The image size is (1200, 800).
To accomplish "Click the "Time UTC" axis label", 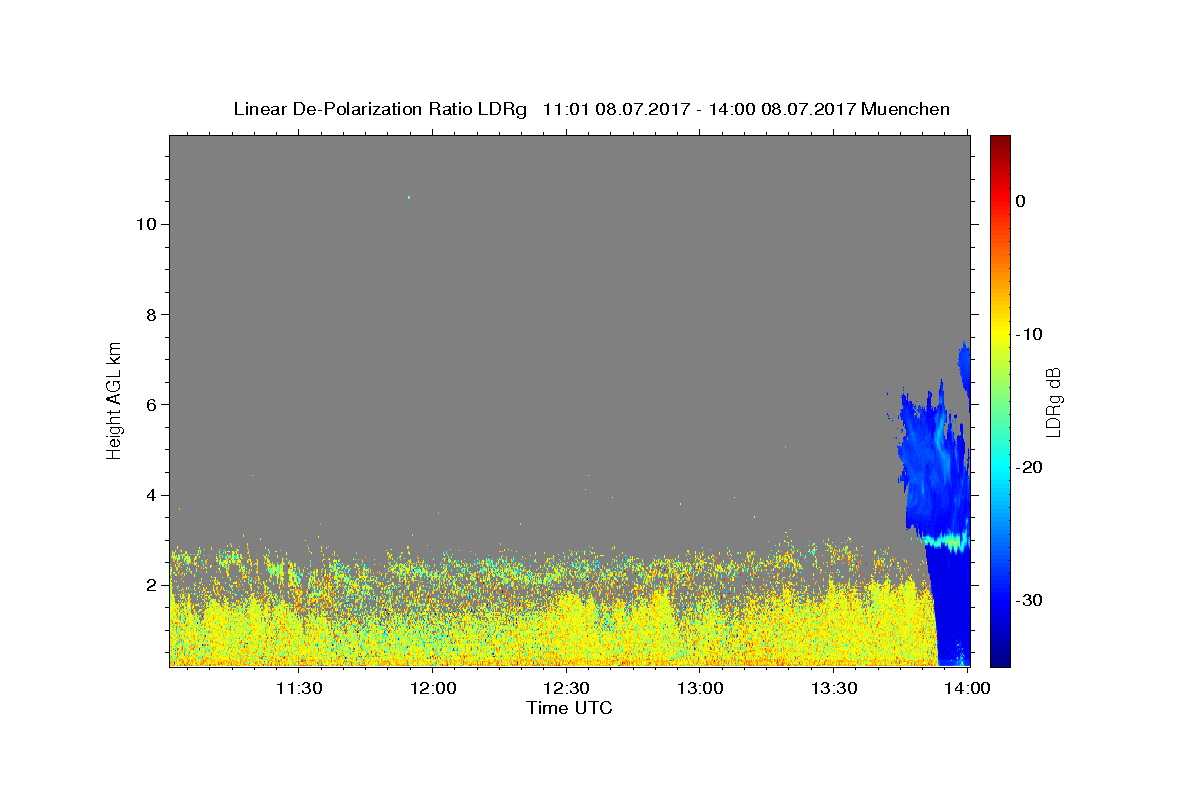I will 569,709.
